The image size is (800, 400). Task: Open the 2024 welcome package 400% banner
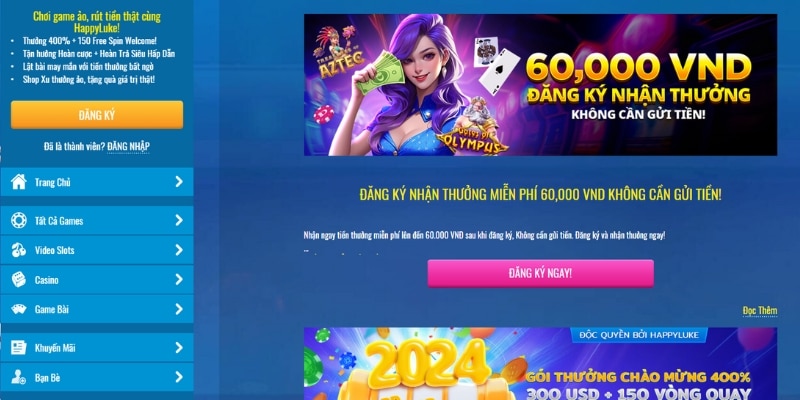[x=540, y=364]
